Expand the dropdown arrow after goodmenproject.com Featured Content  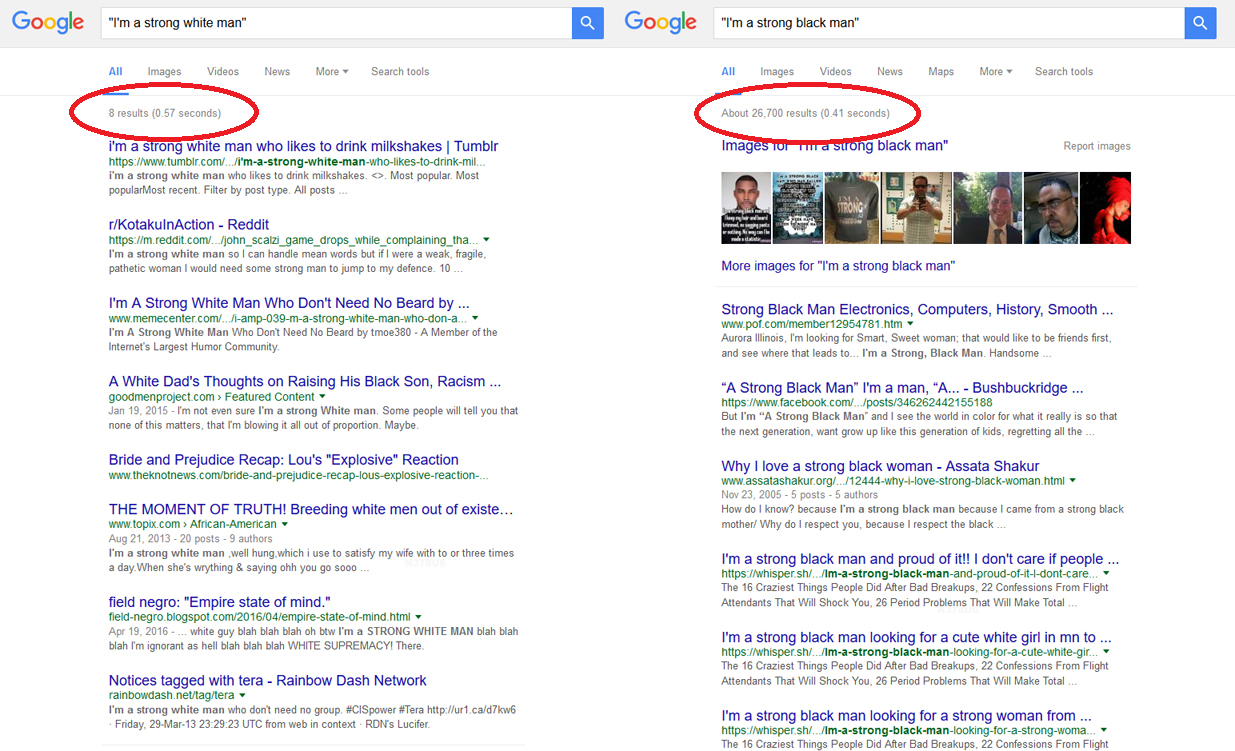[323, 396]
